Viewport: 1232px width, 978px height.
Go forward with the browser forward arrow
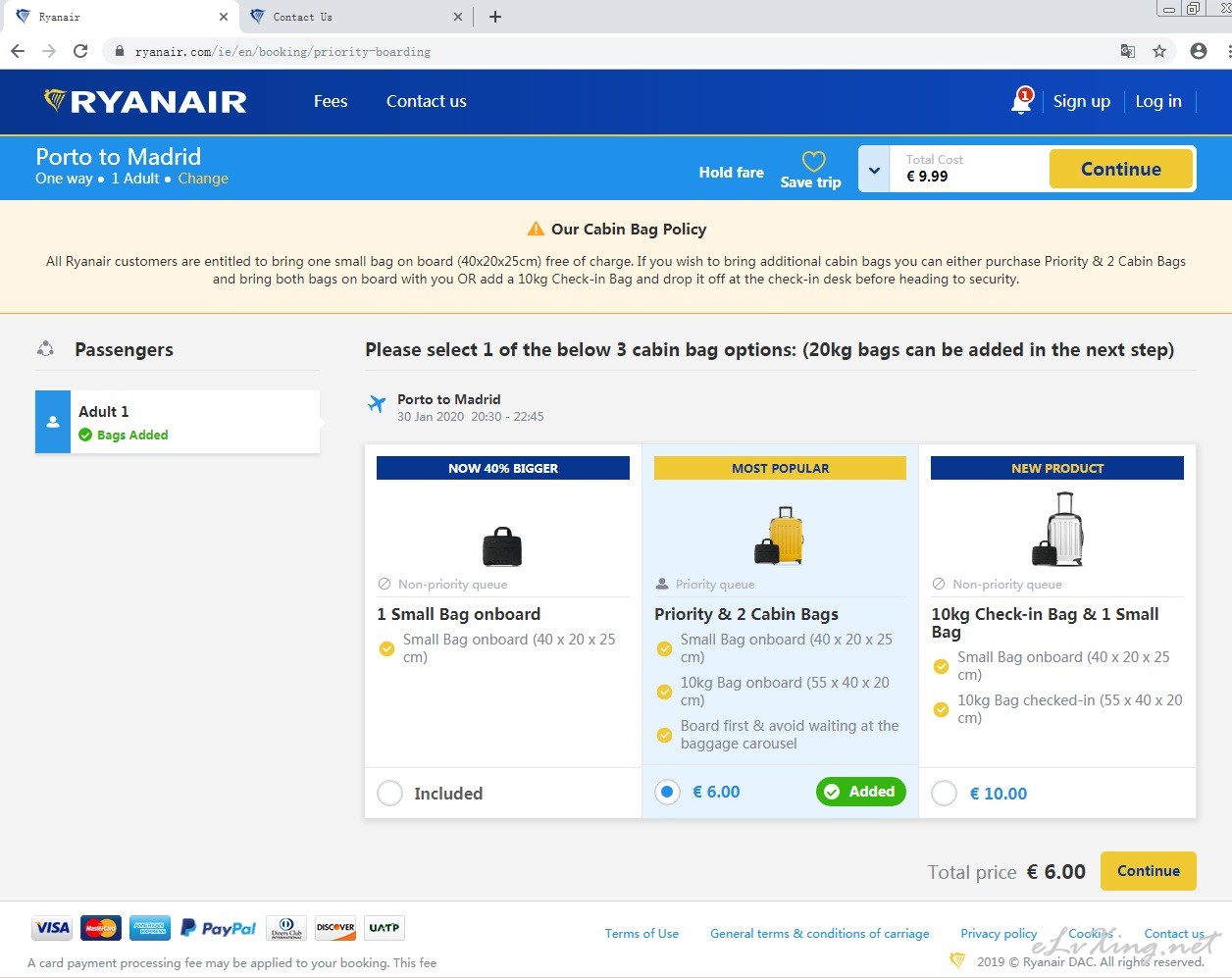(x=49, y=51)
